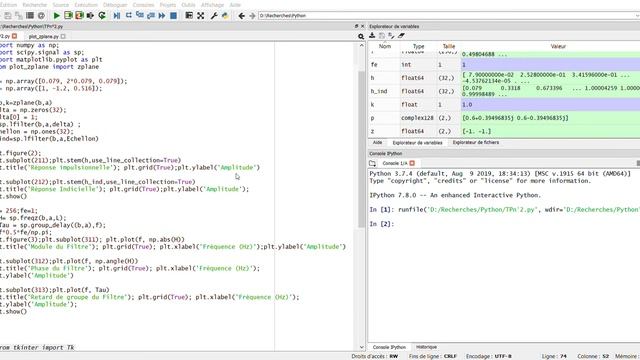This screenshot has width=640, height=360.
Task: Close the Console 1/A tab
Action: 412,163
